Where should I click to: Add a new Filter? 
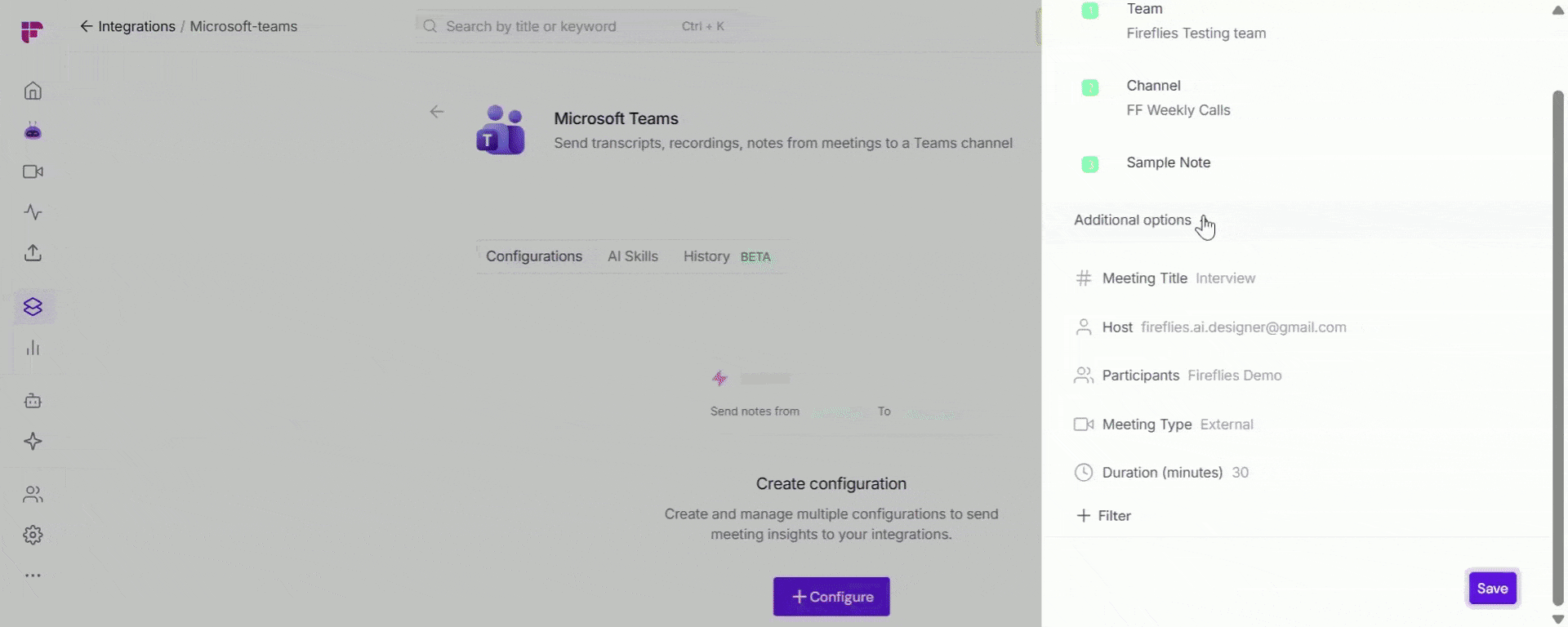pos(1103,516)
